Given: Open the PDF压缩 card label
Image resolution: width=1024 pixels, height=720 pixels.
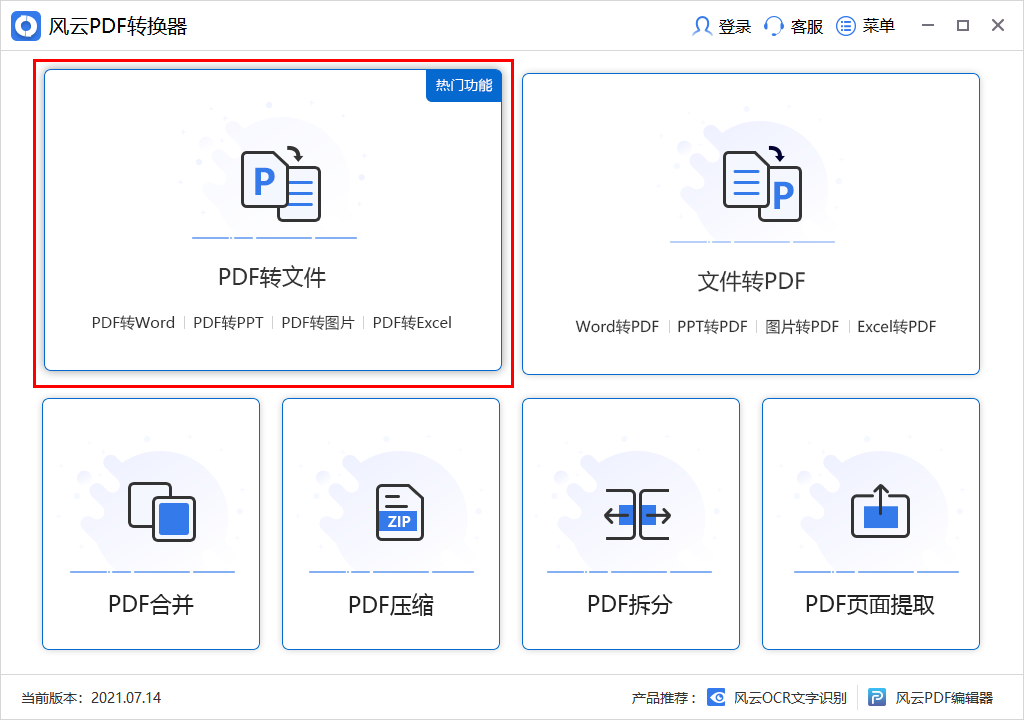Looking at the screenshot, I should pos(391,605).
